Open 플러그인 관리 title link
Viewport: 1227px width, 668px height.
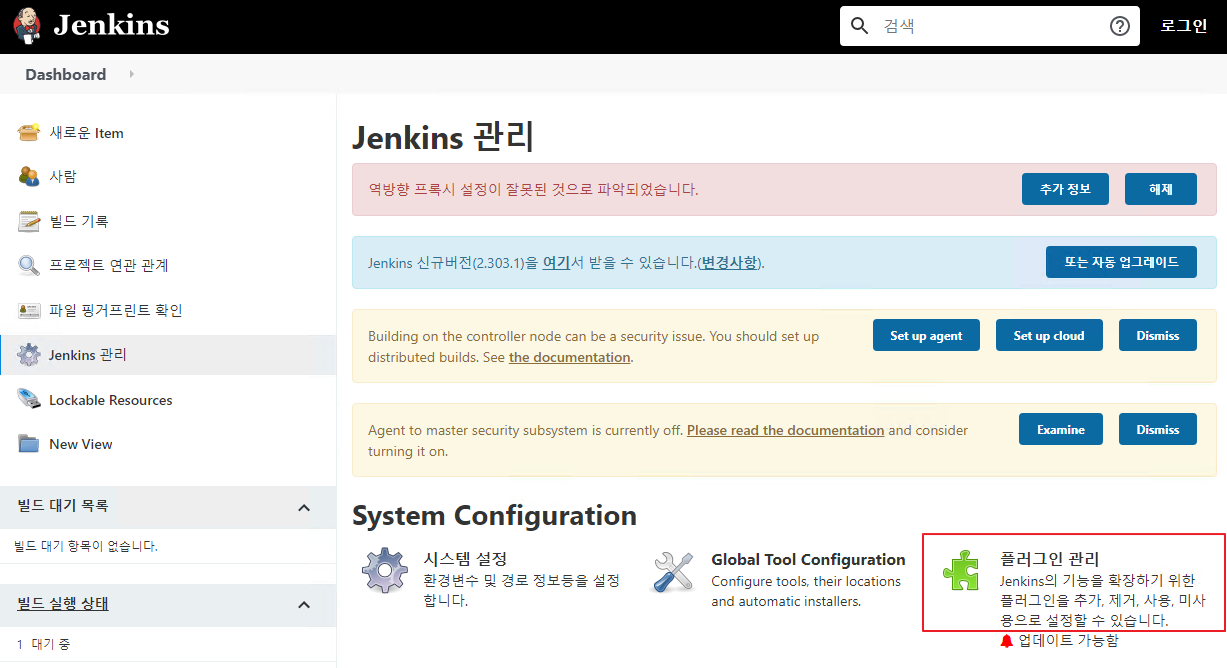[1049, 559]
